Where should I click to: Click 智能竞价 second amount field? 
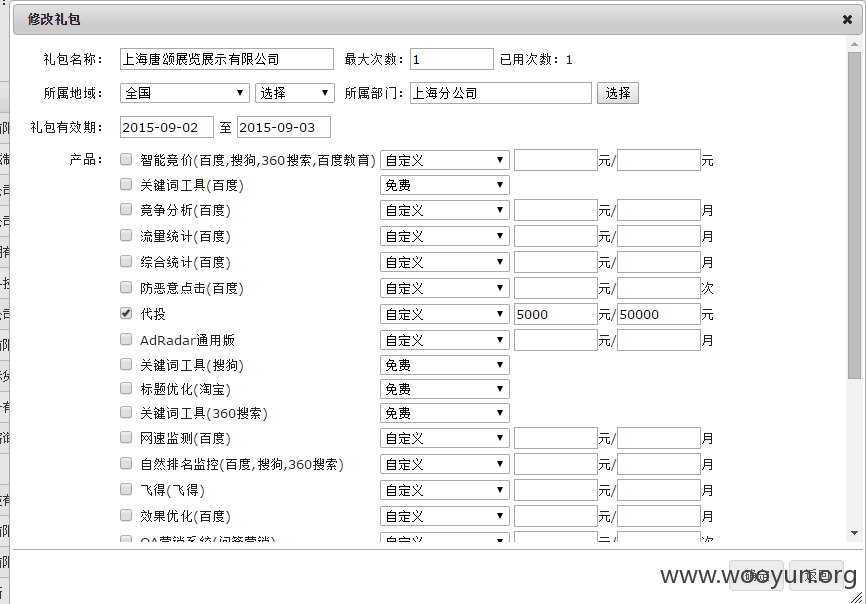[x=658, y=160]
